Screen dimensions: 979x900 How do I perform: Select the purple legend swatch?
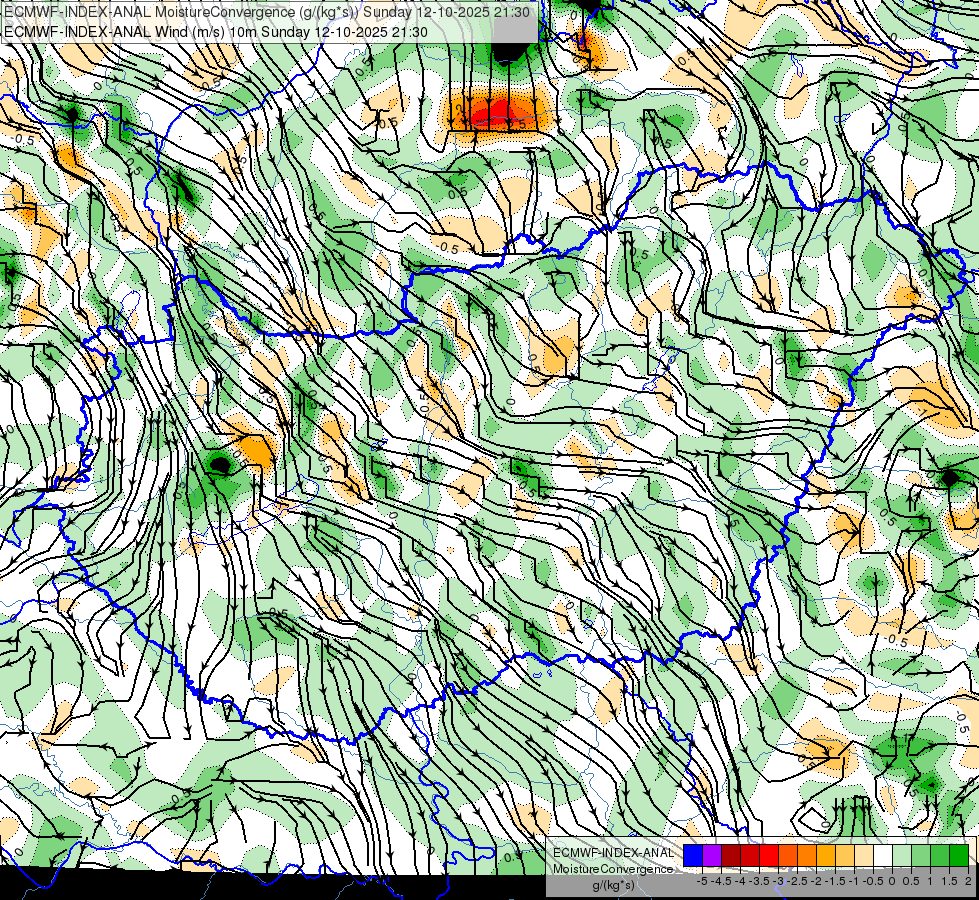pos(712,855)
